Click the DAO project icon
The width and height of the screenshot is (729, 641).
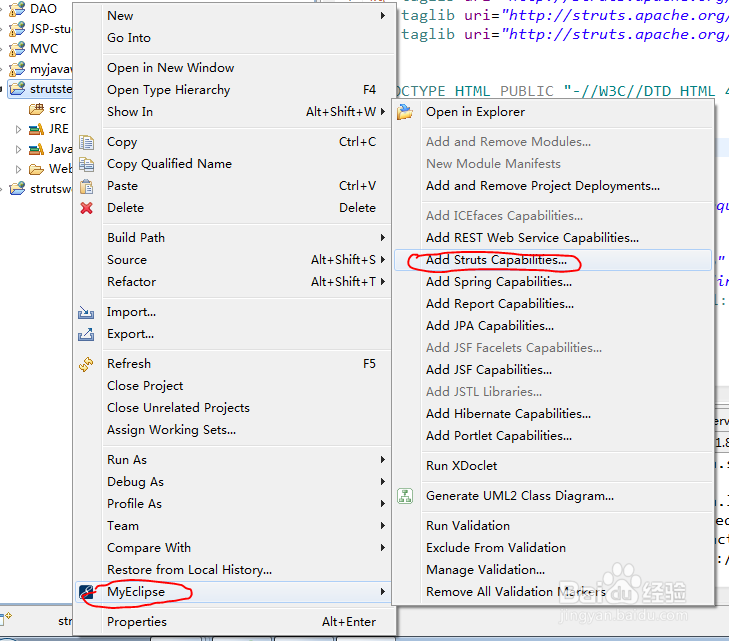point(17,9)
